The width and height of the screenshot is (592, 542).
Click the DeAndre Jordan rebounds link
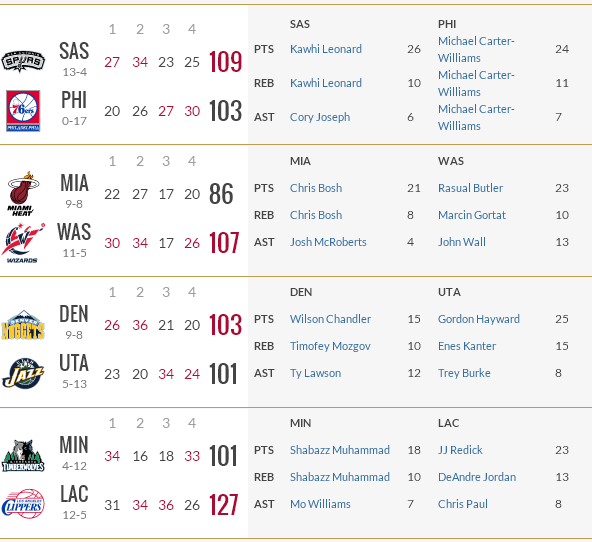coord(477,477)
